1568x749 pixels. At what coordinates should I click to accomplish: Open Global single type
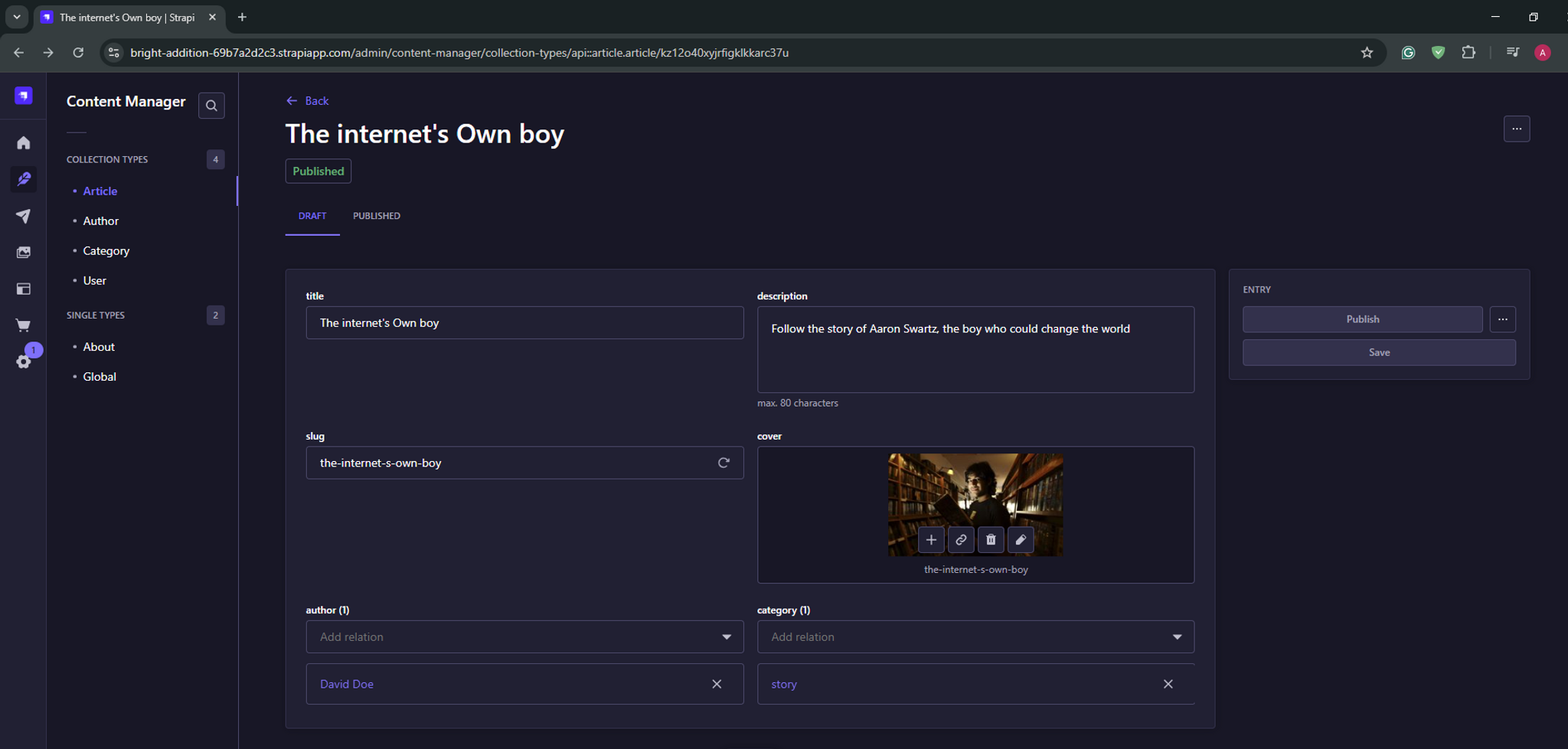[x=100, y=377]
